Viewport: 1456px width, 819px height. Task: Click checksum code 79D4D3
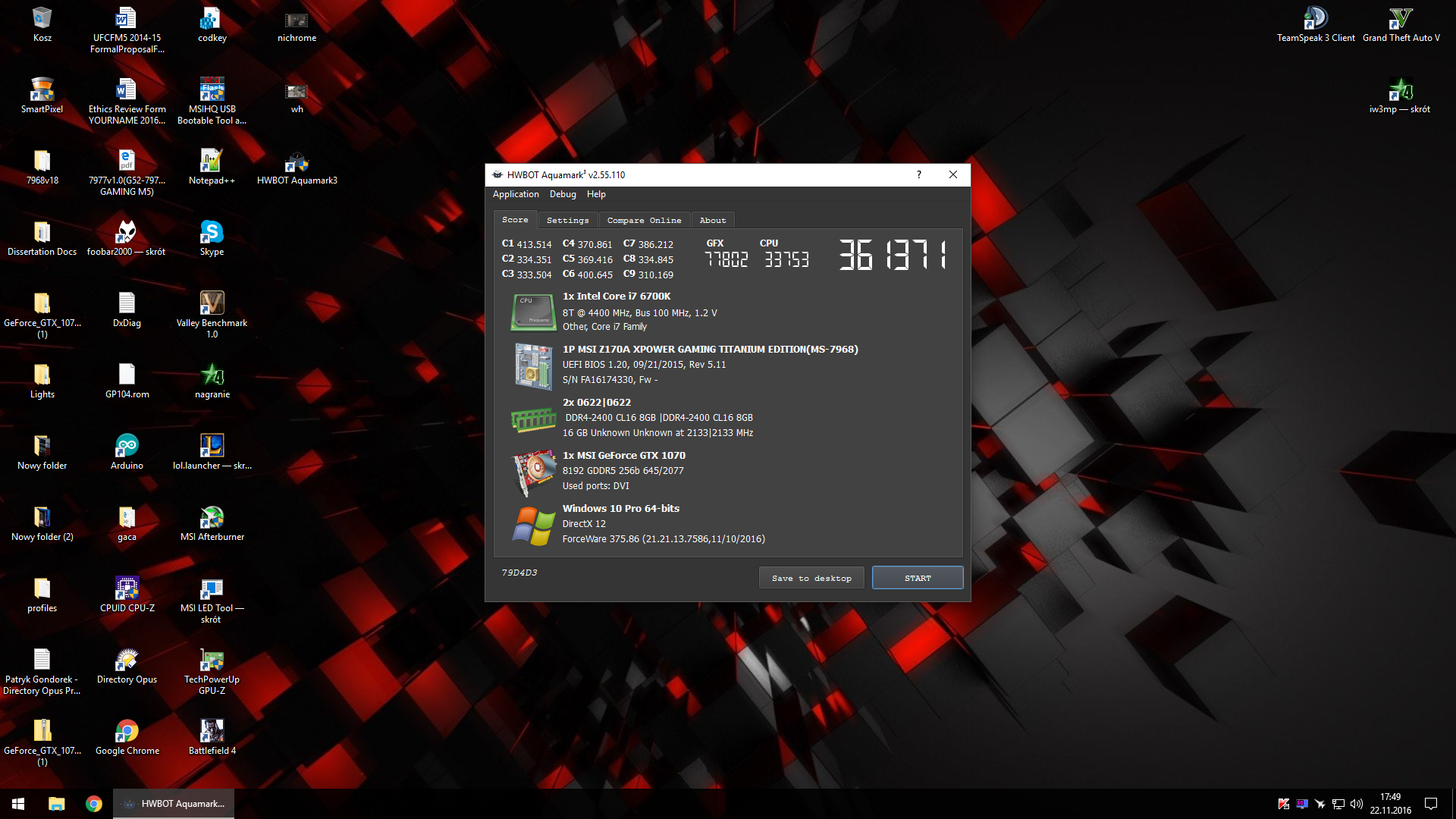pos(519,573)
